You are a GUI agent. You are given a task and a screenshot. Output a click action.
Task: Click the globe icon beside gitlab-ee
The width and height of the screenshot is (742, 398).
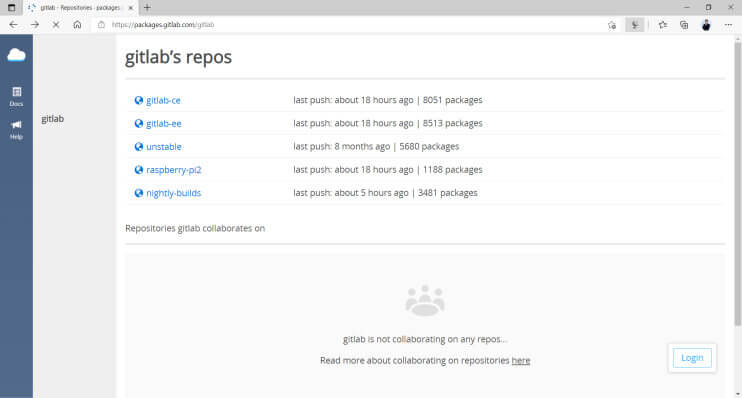tap(139, 123)
